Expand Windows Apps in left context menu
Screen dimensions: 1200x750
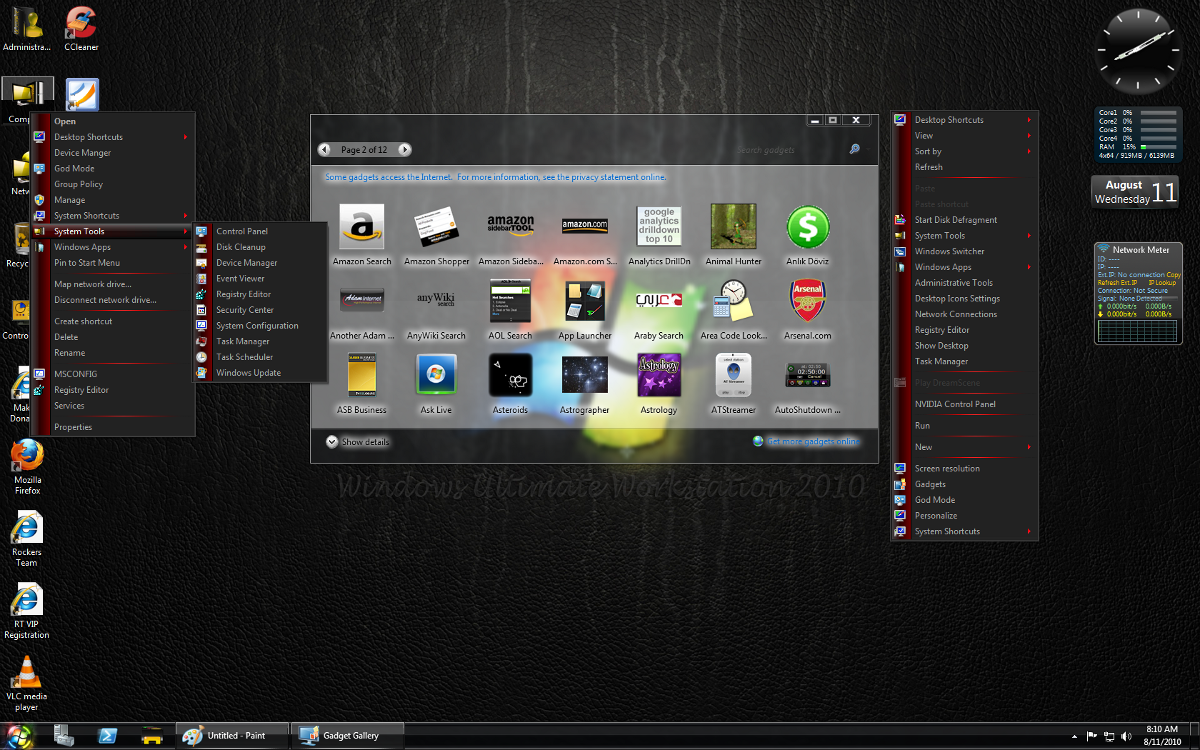pyautogui.click(x=113, y=247)
